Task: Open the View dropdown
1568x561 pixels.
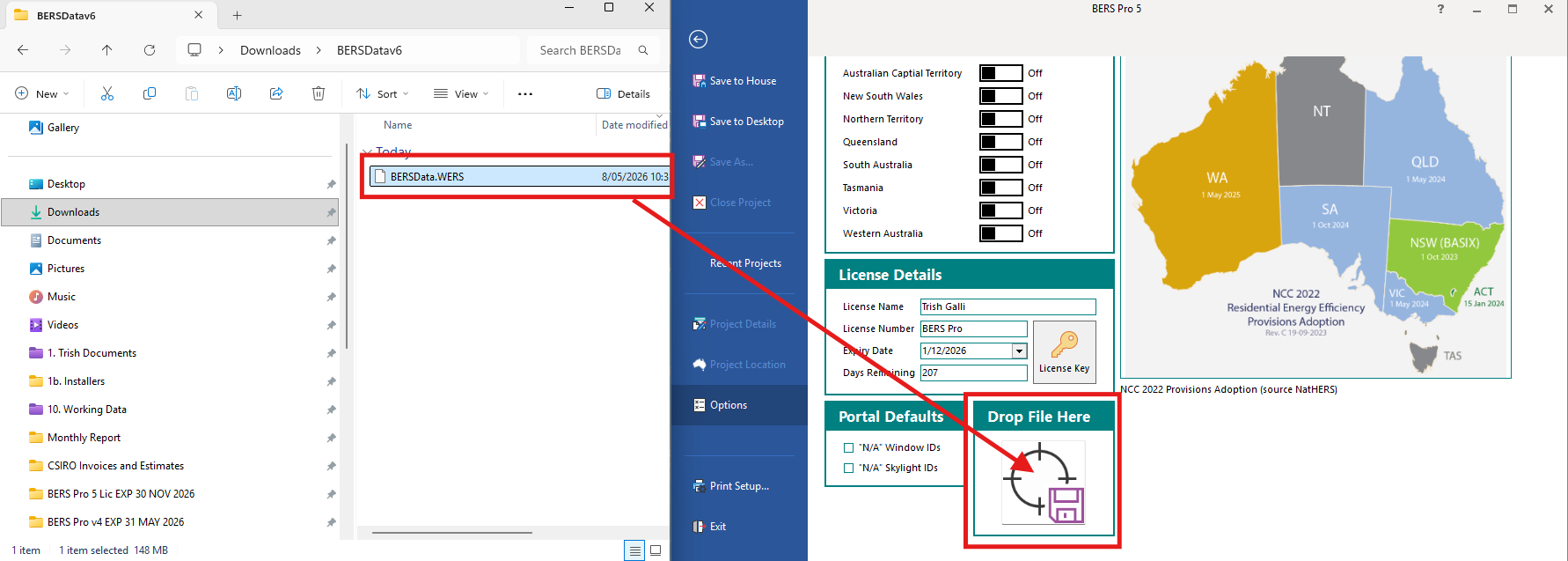Action: pos(461,93)
